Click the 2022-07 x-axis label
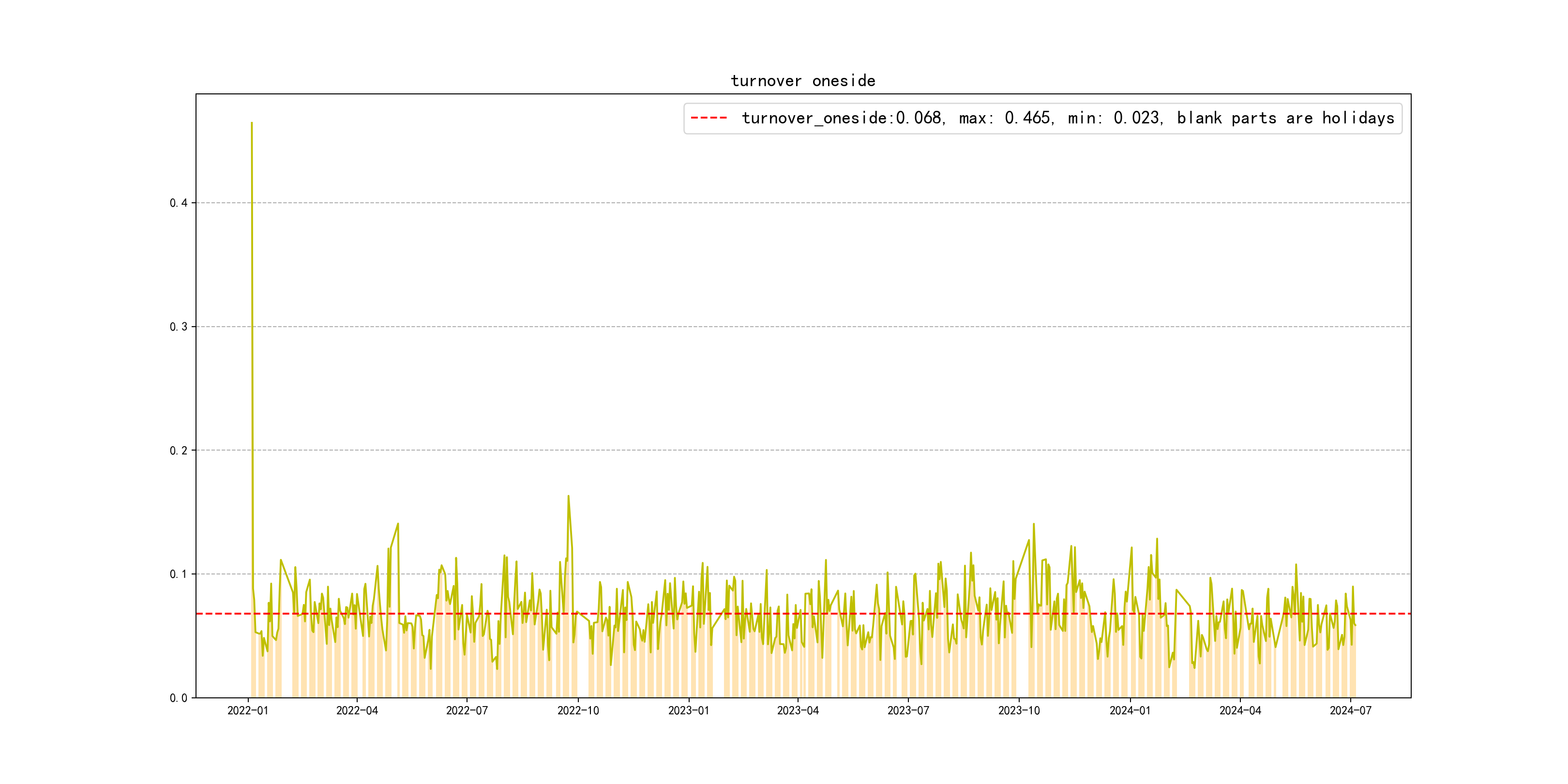The height and width of the screenshot is (784, 1568). coord(467,710)
